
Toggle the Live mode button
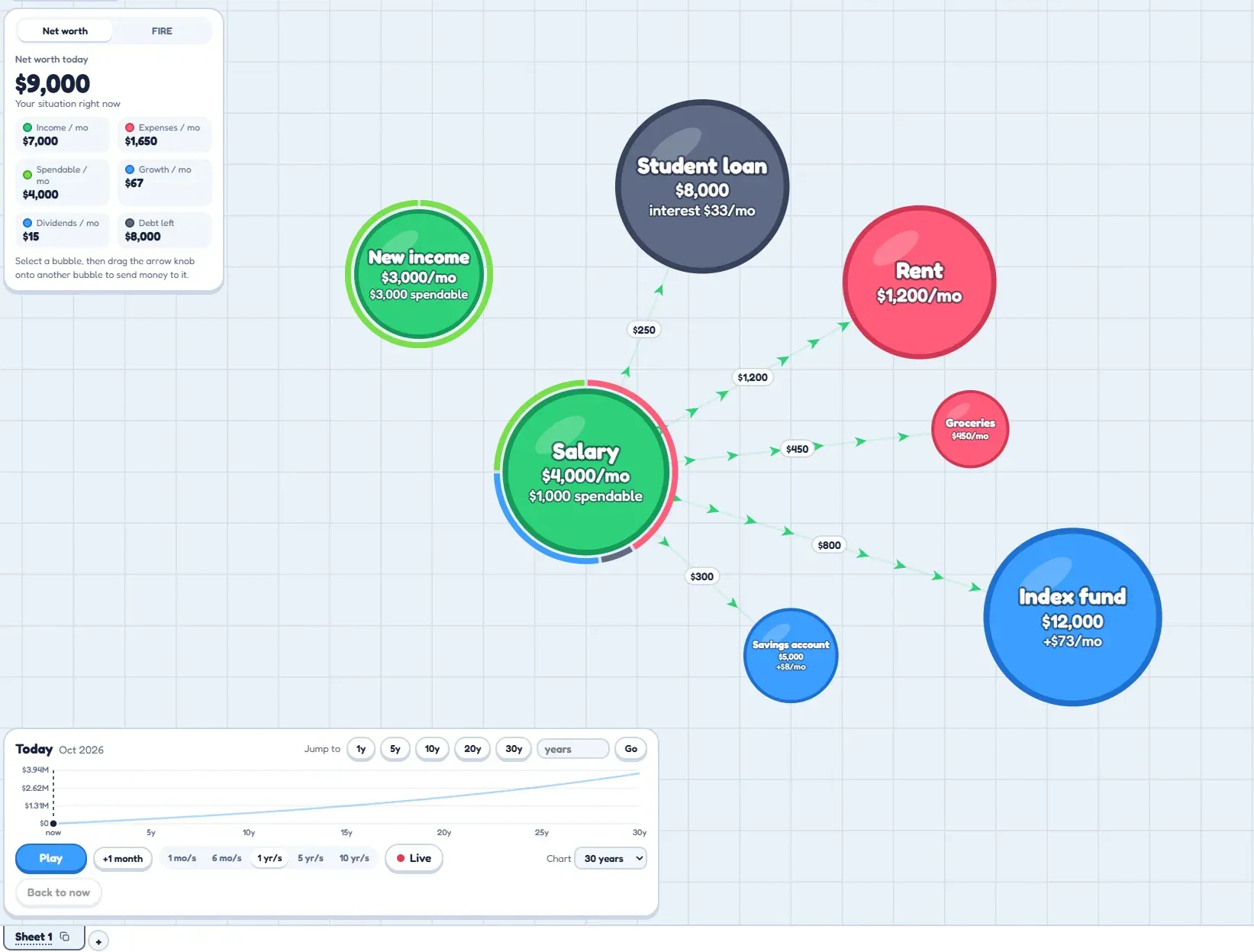pyautogui.click(x=414, y=858)
